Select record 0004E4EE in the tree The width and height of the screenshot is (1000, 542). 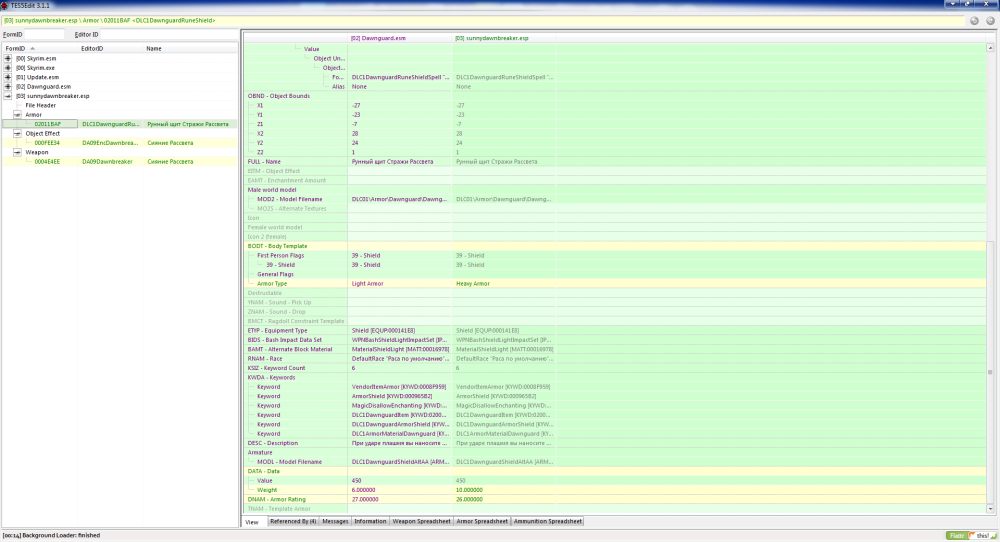click(47, 162)
